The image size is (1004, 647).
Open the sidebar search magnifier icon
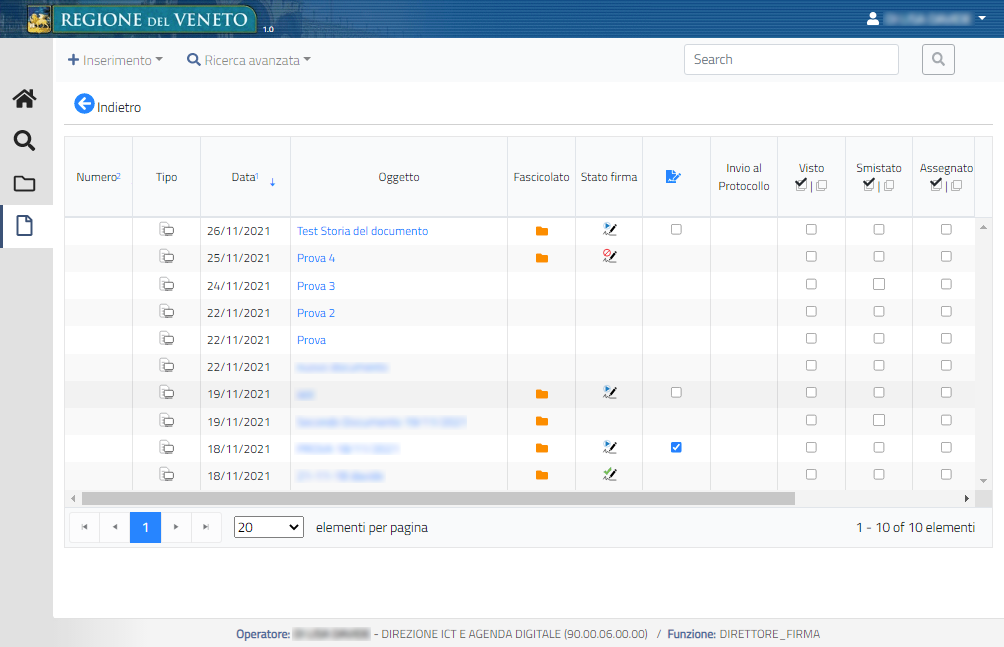pyautogui.click(x=24, y=140)
